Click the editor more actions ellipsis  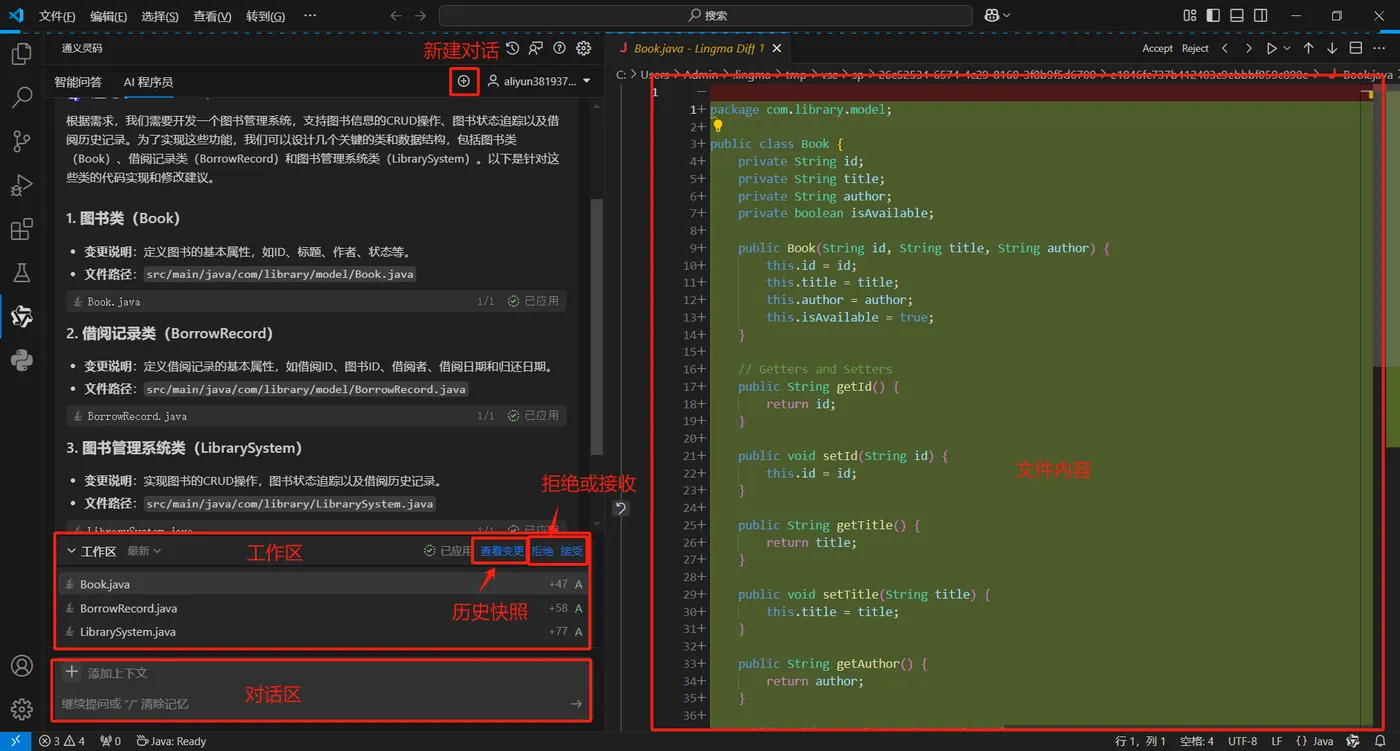point(1380,48)
